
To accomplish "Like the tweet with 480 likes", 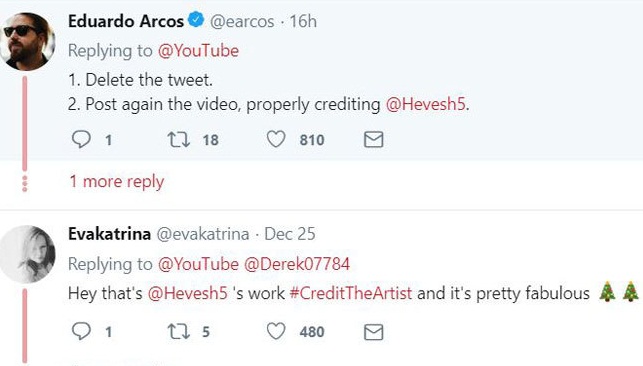I will [276, 331].
